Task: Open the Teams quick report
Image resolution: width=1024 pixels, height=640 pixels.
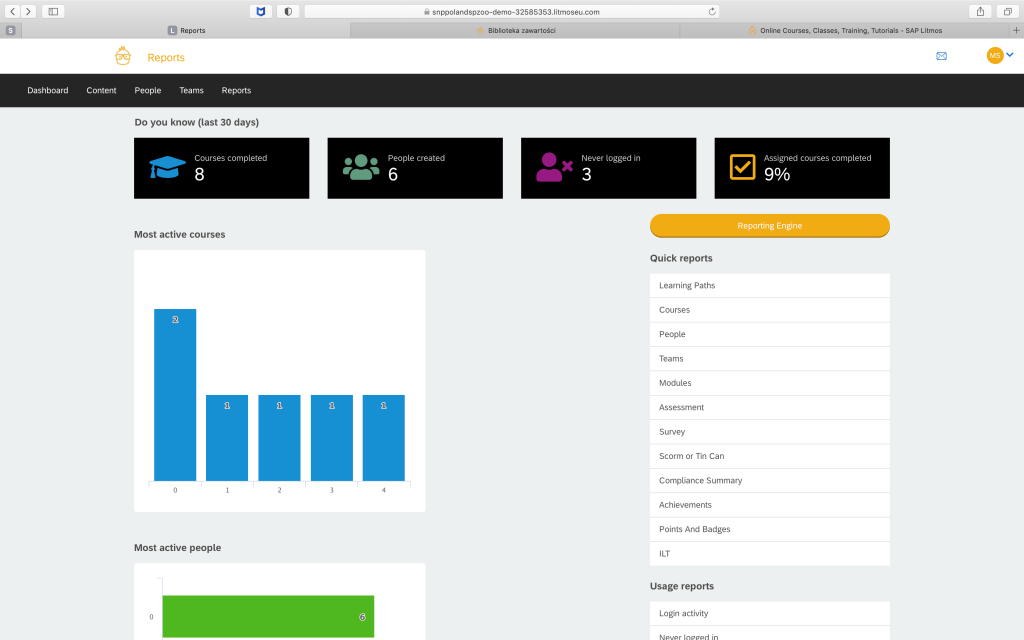Action: 769,359
